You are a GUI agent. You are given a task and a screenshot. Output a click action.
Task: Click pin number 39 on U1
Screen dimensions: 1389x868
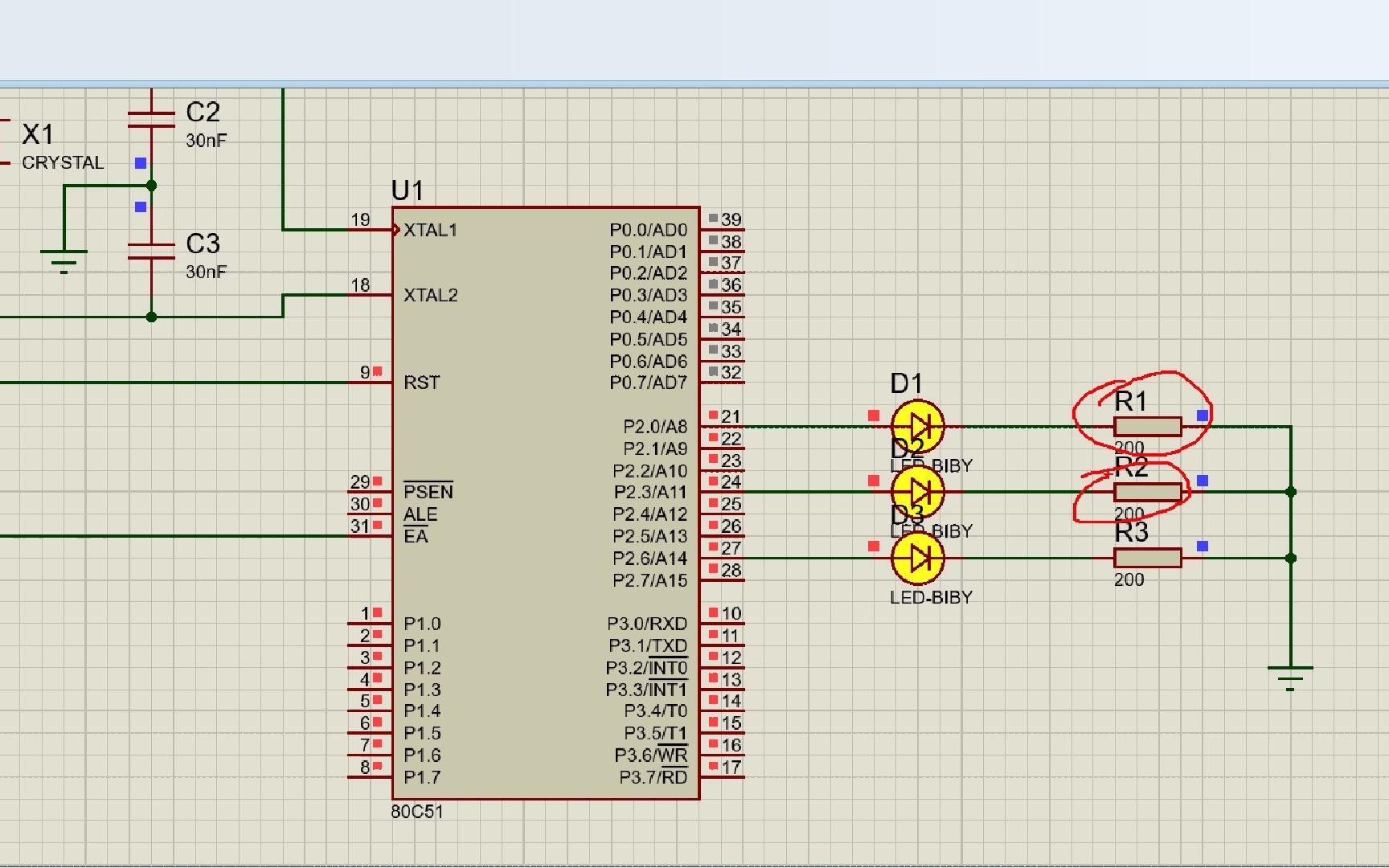[x=731, y=219]
